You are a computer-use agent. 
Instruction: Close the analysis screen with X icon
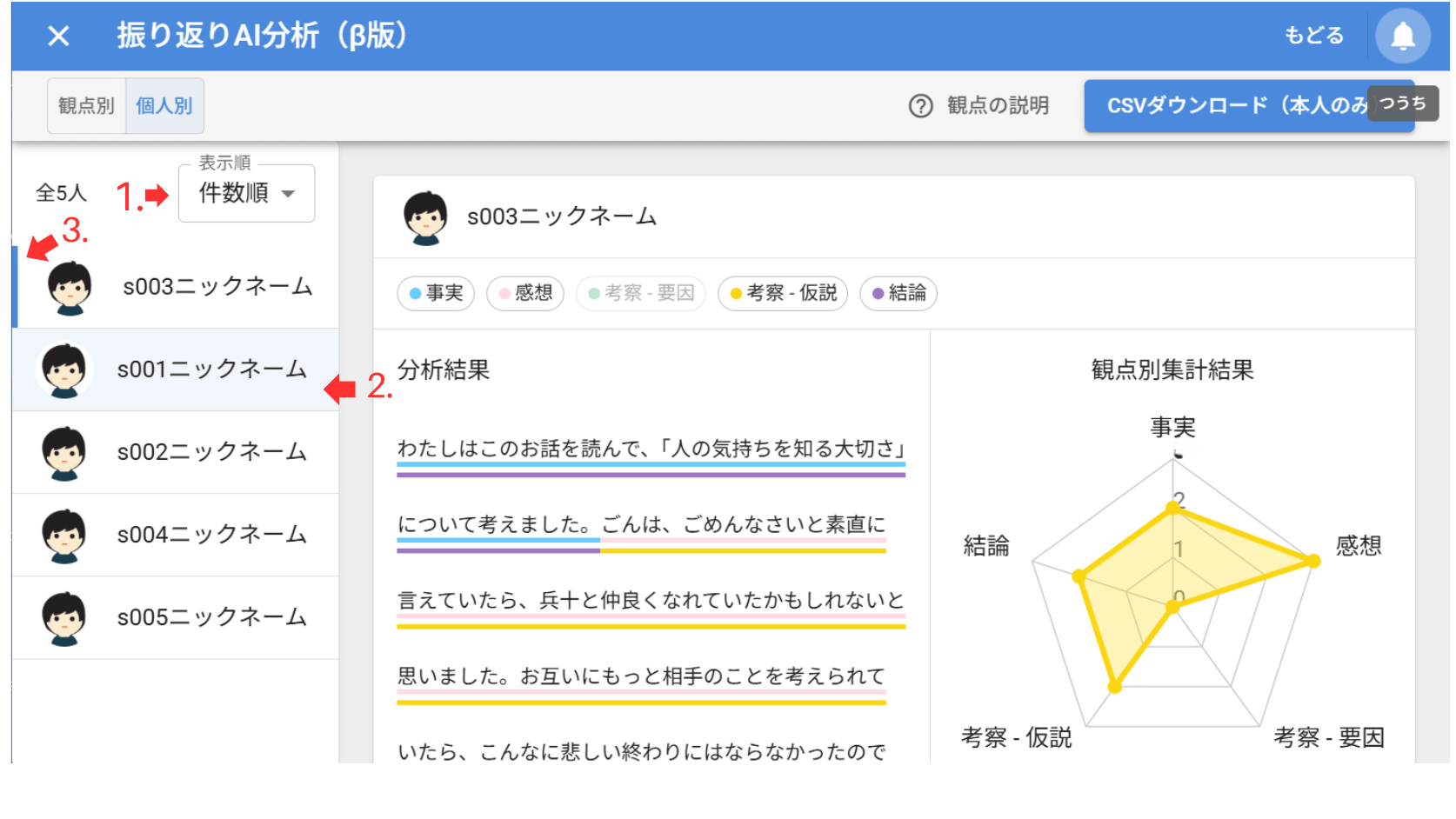tap(58, 37)
